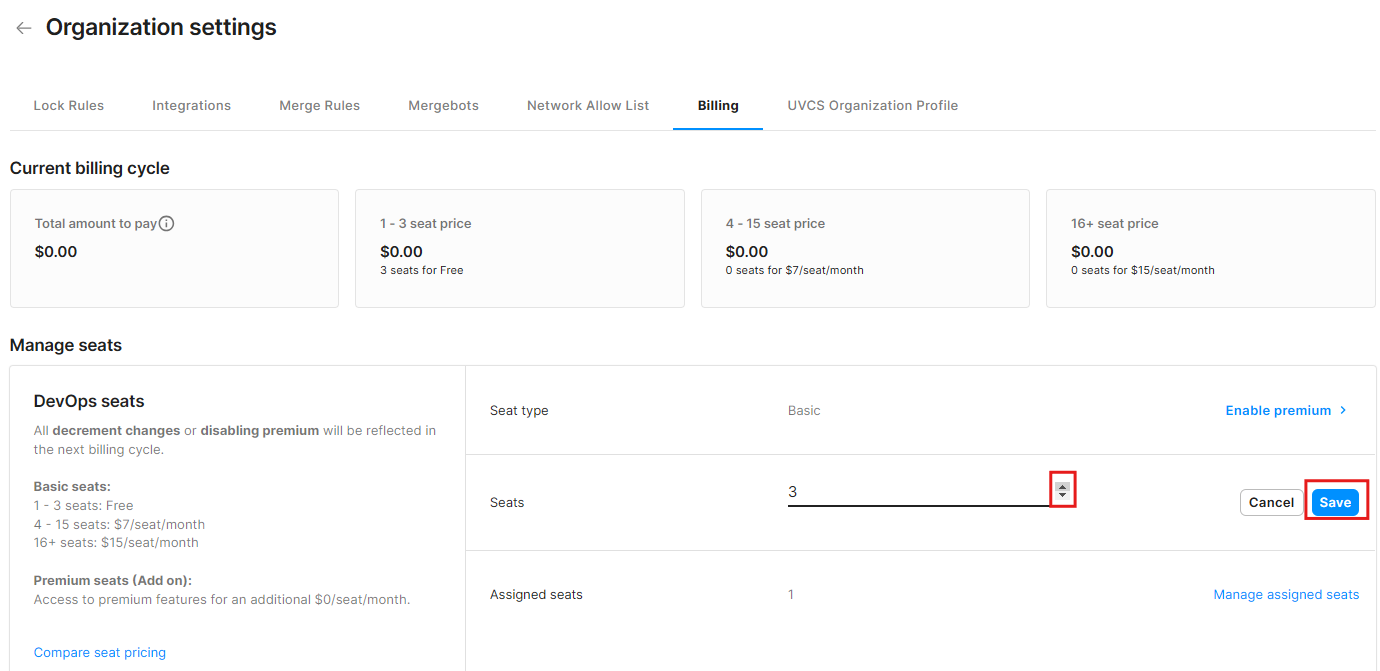
Task: Open Manage assigned seats link
Action: [1286, 595]
